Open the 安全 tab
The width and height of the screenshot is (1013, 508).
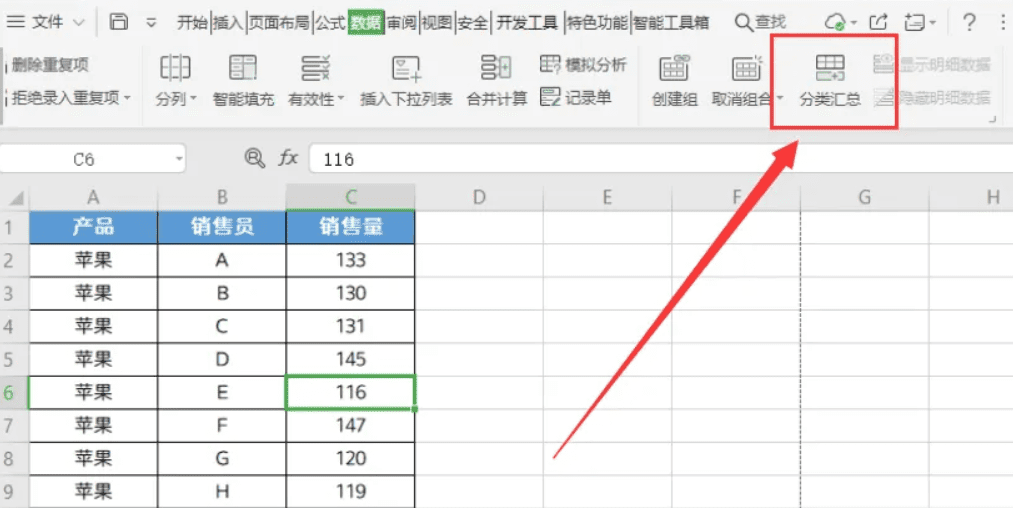(472, 23)
